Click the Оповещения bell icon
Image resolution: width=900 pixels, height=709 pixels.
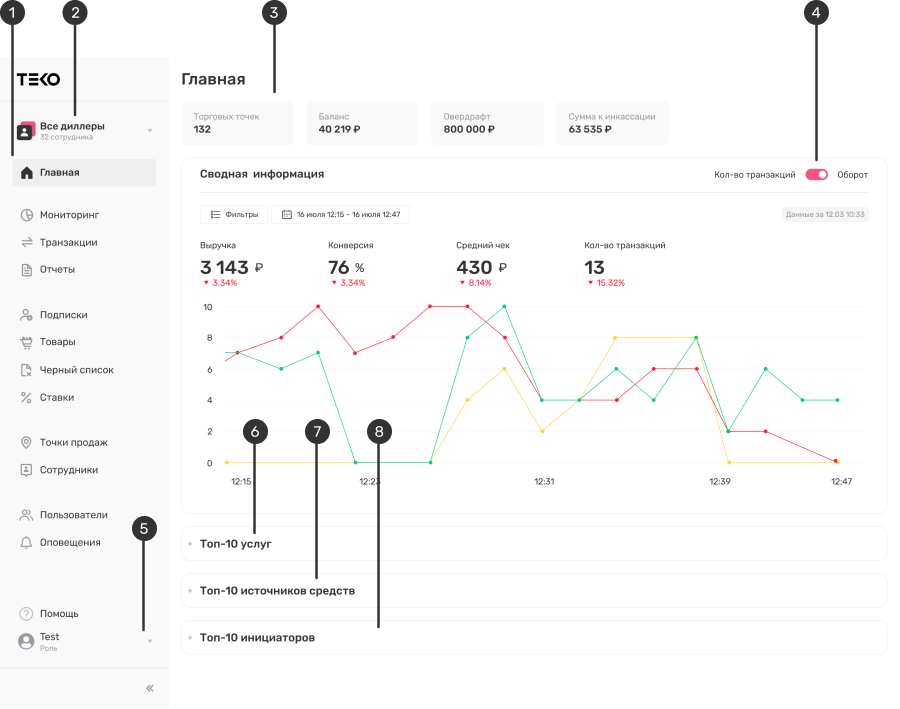click(x=26, y=543)
